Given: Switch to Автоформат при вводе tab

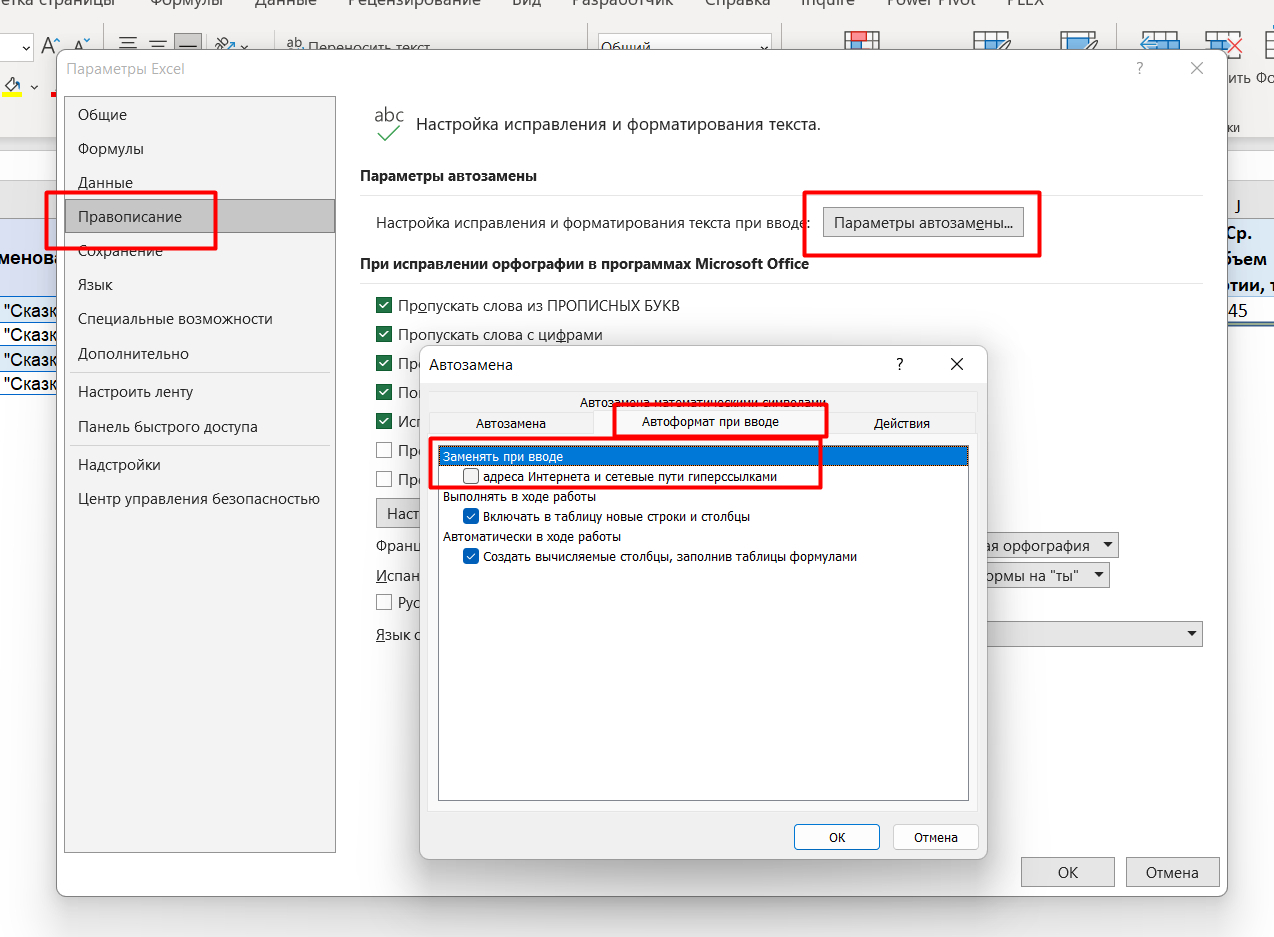Looking at the screenshot, I should [711, 422].
